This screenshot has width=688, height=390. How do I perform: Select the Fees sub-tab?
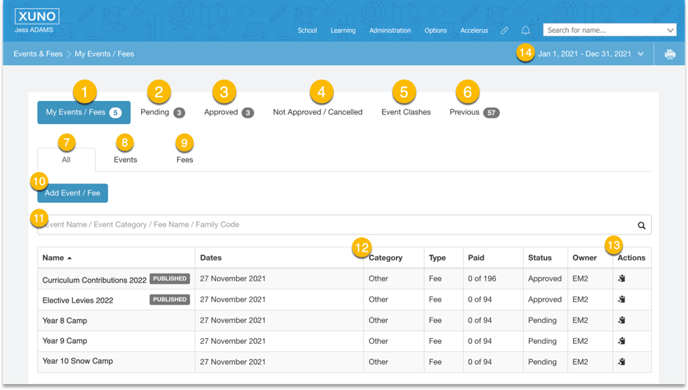point(185,160)
